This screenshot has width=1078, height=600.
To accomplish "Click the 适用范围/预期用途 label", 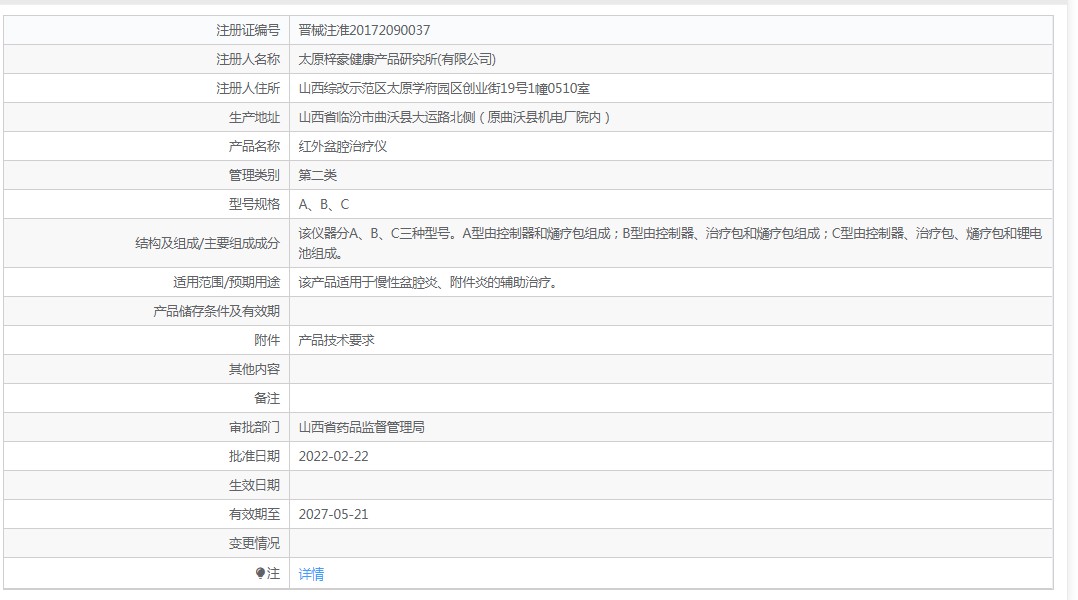I will coord(227,282).
